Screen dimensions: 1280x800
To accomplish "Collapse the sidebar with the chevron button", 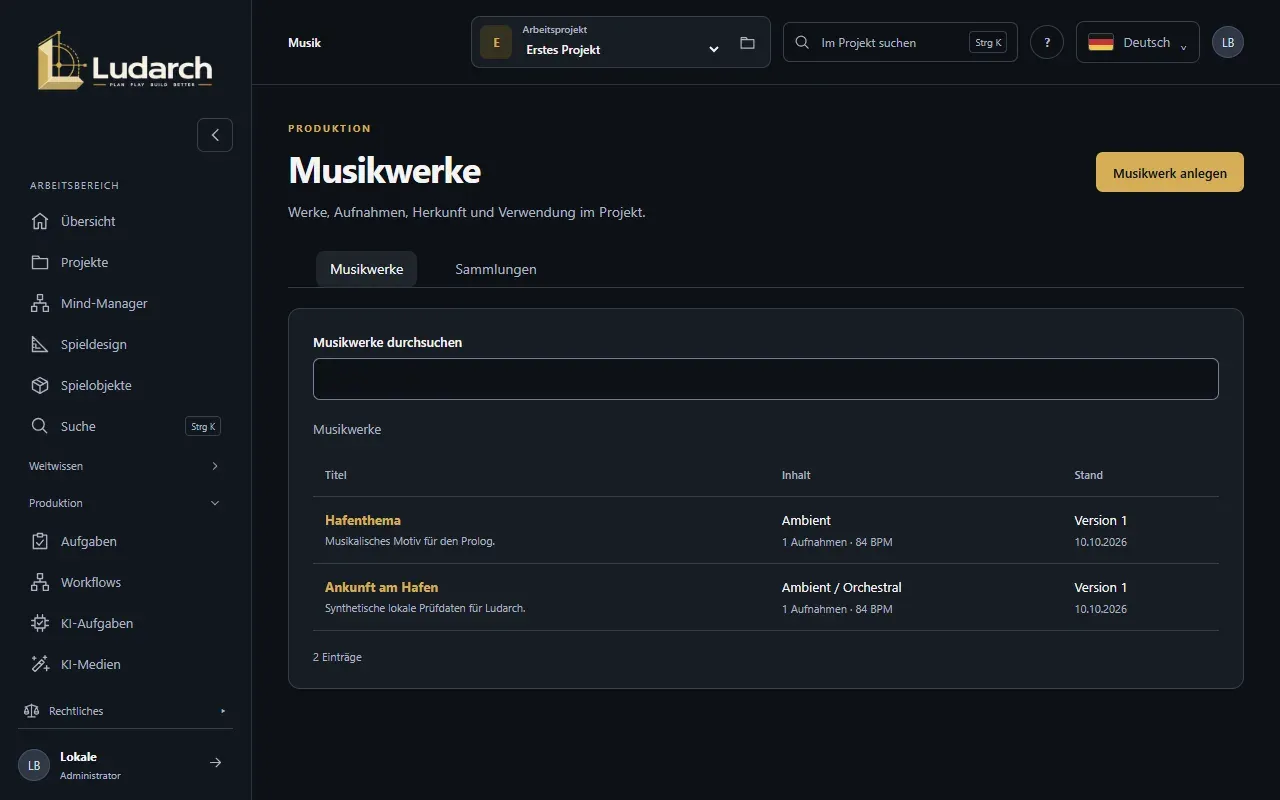I will coord(215,135).
